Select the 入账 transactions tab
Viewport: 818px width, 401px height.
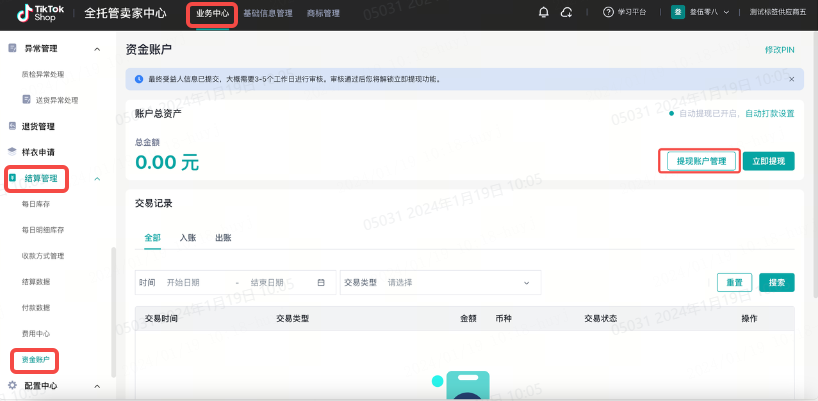(188, 238)
